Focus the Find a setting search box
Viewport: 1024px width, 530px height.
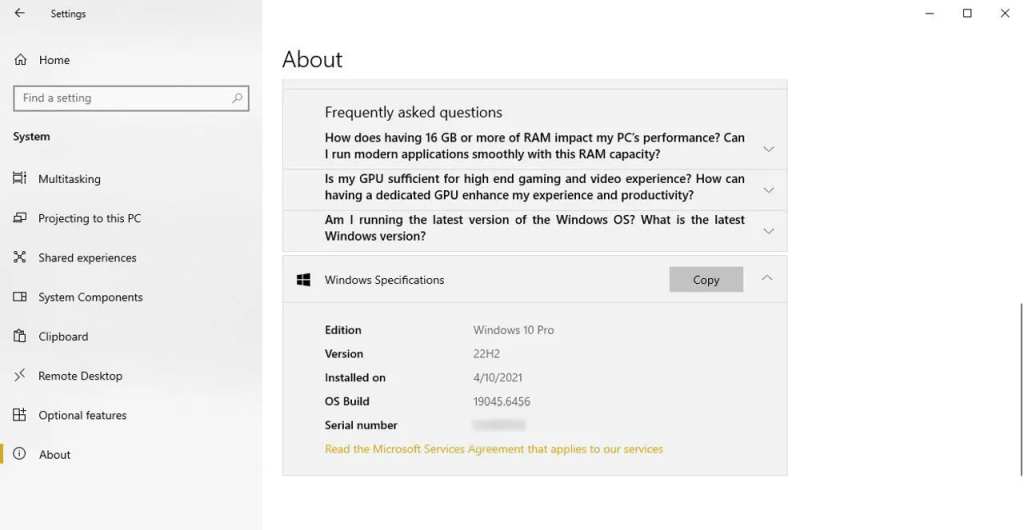coord(120,98)
